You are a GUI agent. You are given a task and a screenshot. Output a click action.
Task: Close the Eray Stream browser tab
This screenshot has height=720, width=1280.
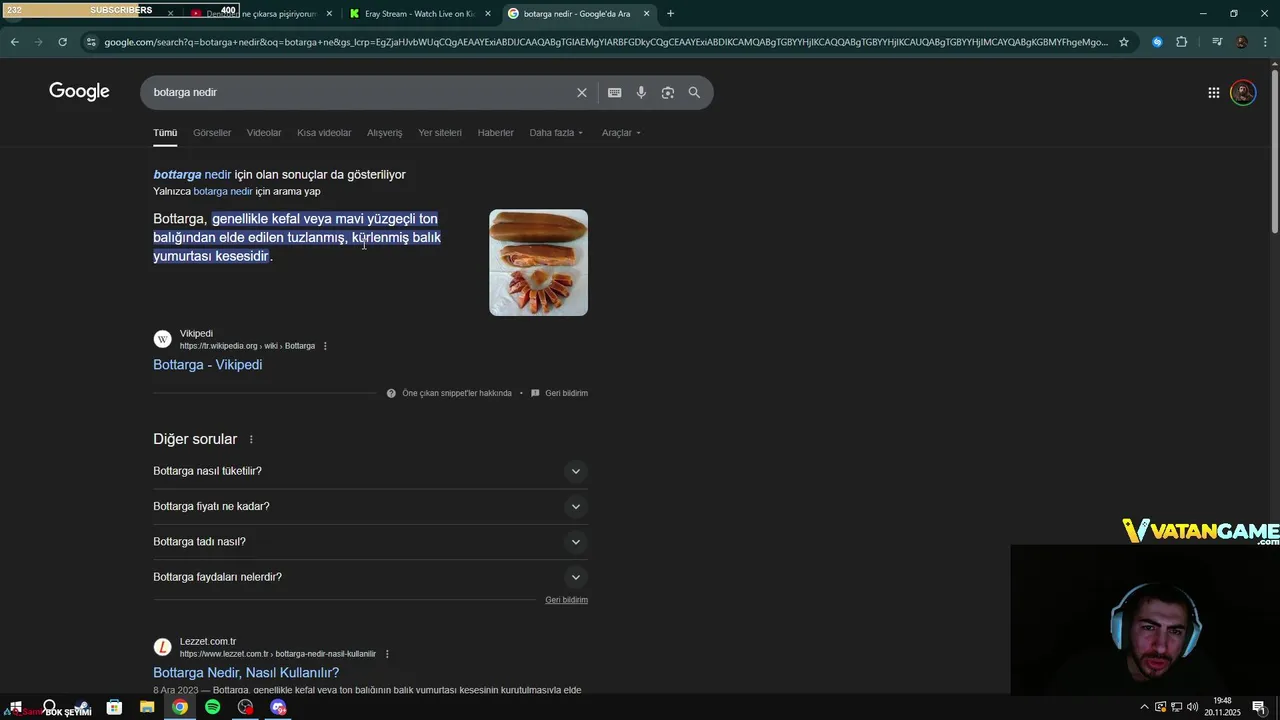pyautogui.click(x=488, y=13)
